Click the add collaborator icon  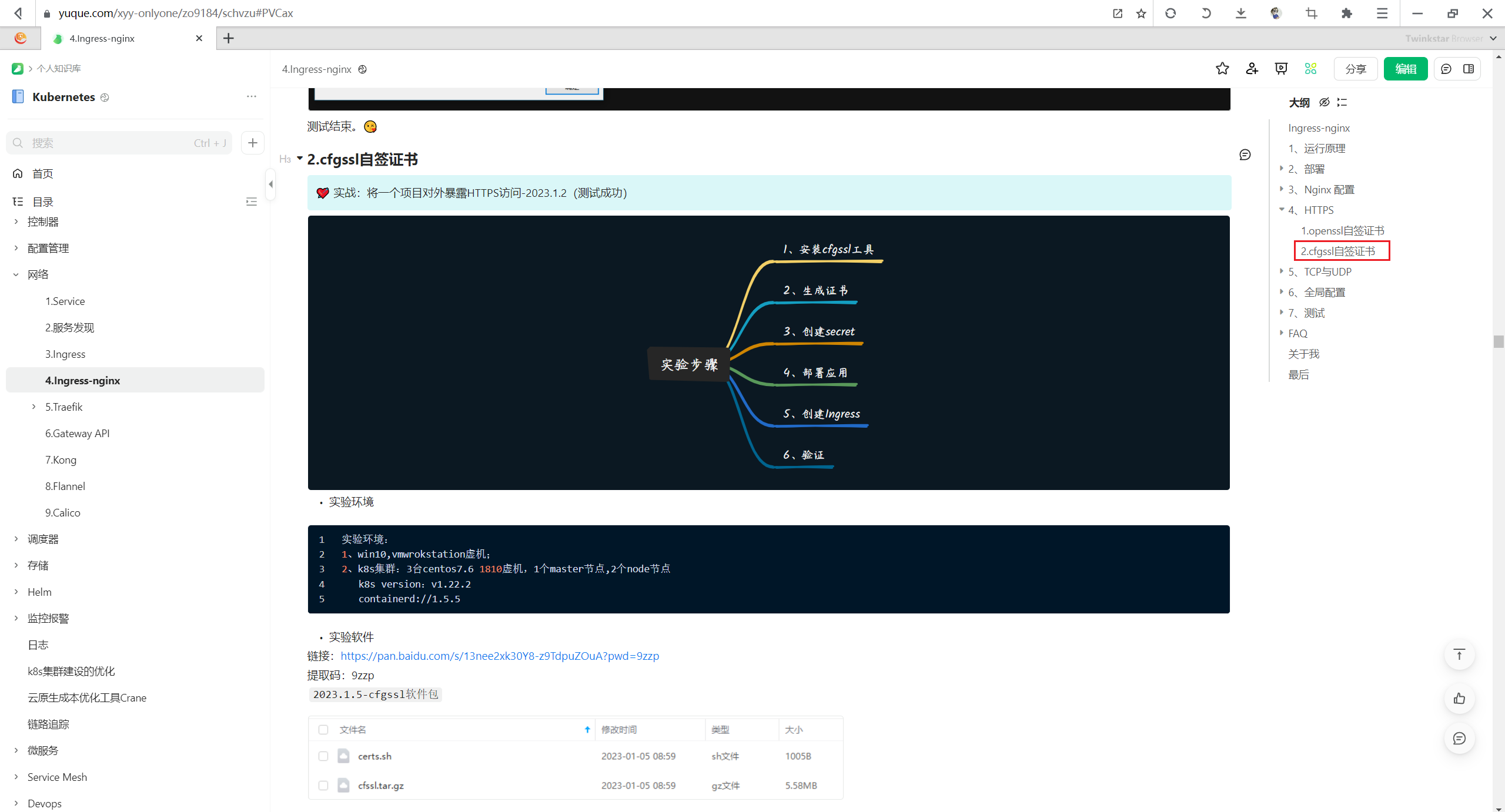(x=1252, y=69)
